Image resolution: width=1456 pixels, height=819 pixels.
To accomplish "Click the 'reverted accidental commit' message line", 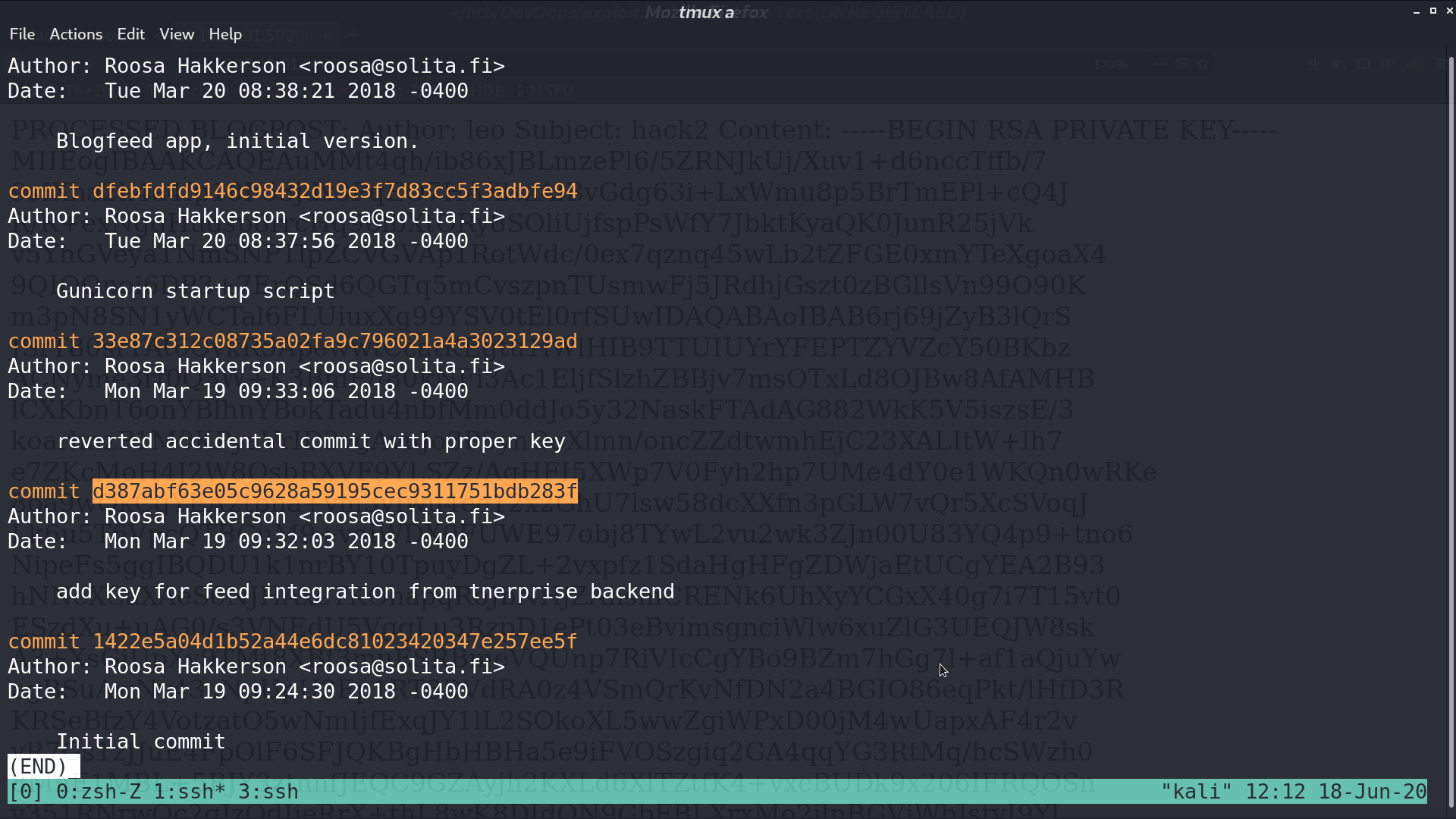I will 311,441.
